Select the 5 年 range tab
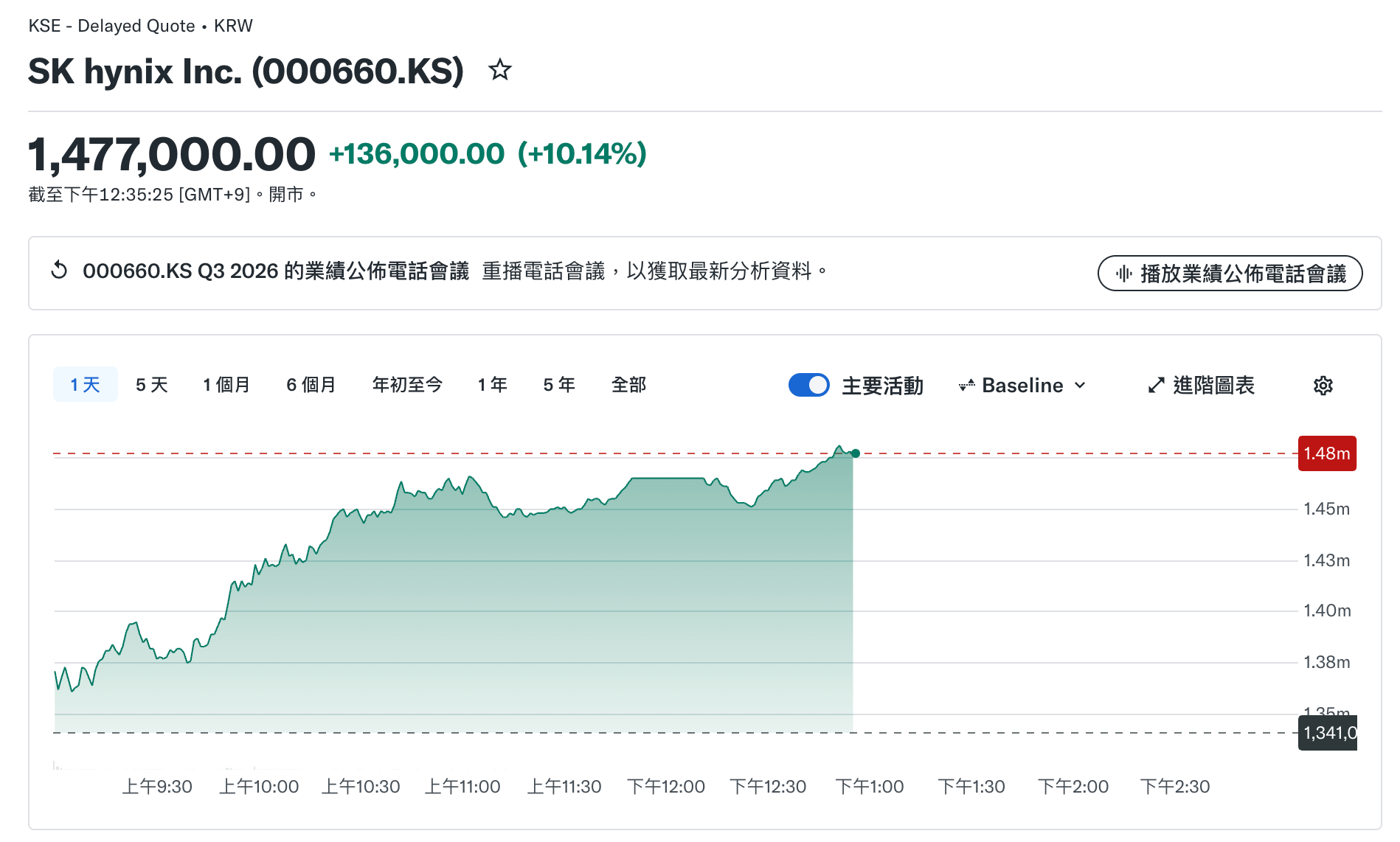The image size is (1400, 842). [559, 385]
